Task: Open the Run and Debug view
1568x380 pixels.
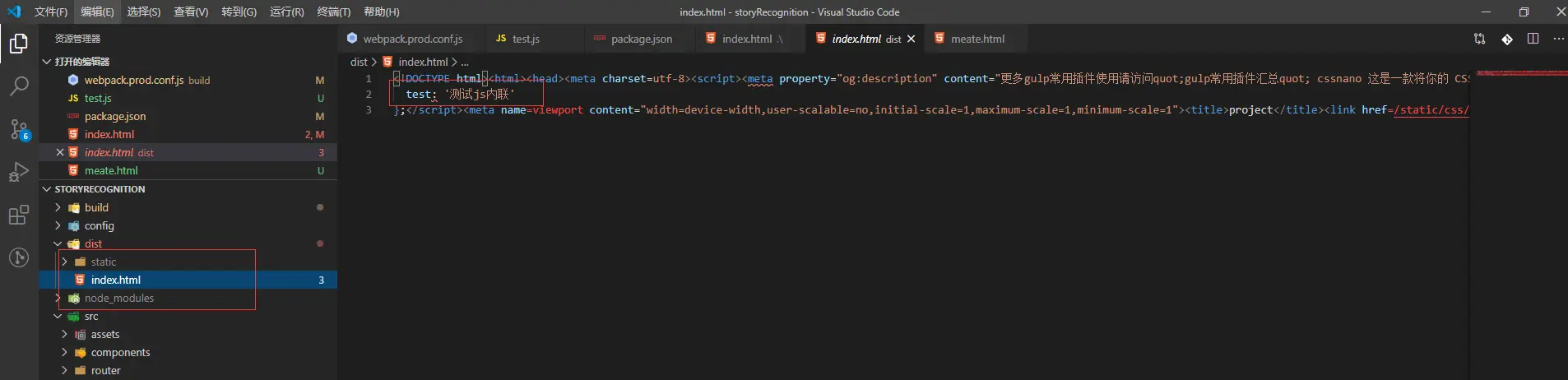Action: point(19,172)
